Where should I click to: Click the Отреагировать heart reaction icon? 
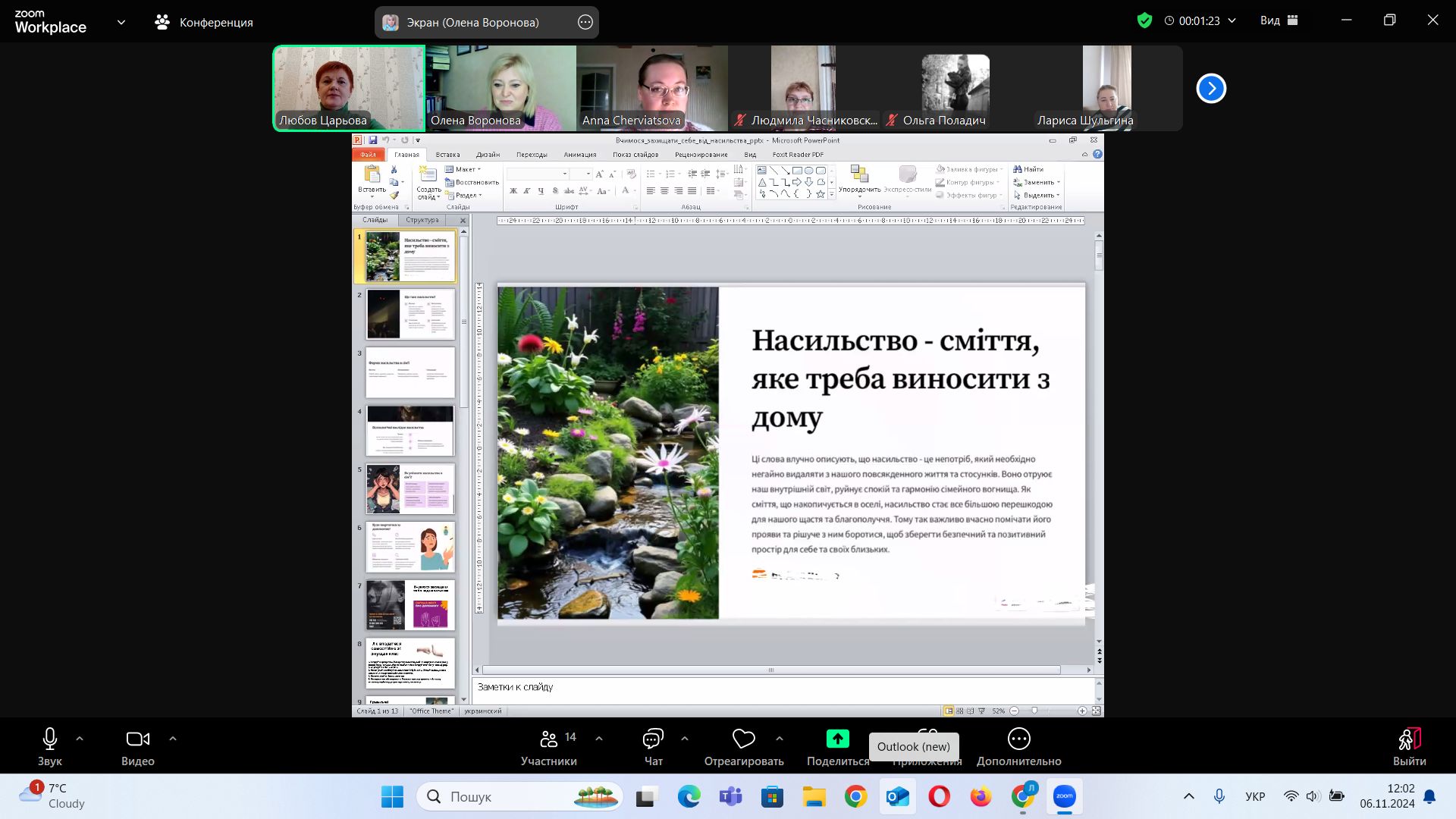click(x=743, y=739)
